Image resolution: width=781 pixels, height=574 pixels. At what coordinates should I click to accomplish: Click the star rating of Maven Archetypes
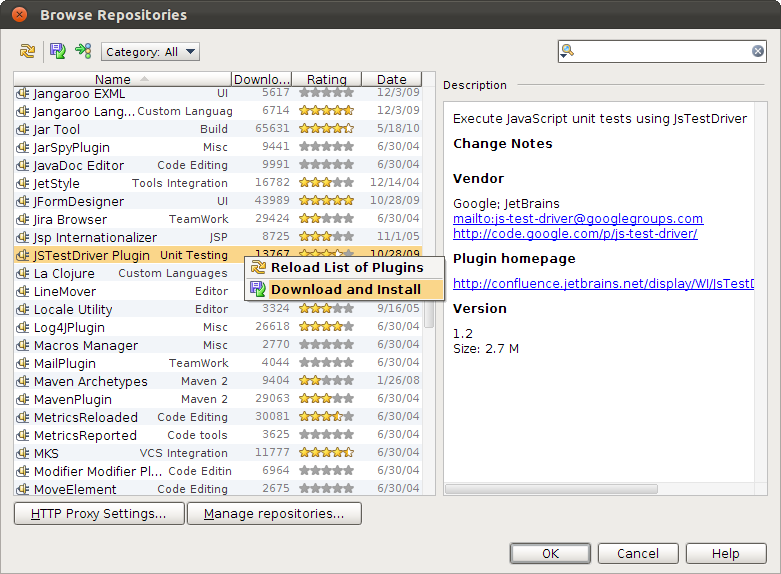[x=326, y=380]
